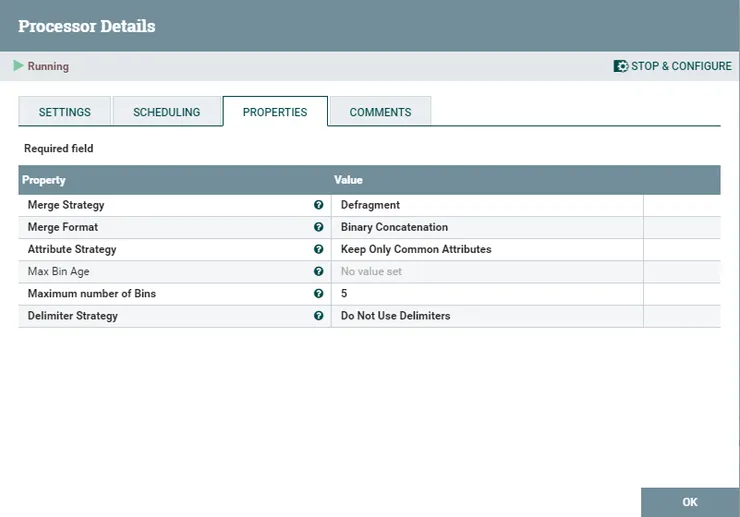Click the 'No value set' cell
740x517 pixels.
click(487, 272)
